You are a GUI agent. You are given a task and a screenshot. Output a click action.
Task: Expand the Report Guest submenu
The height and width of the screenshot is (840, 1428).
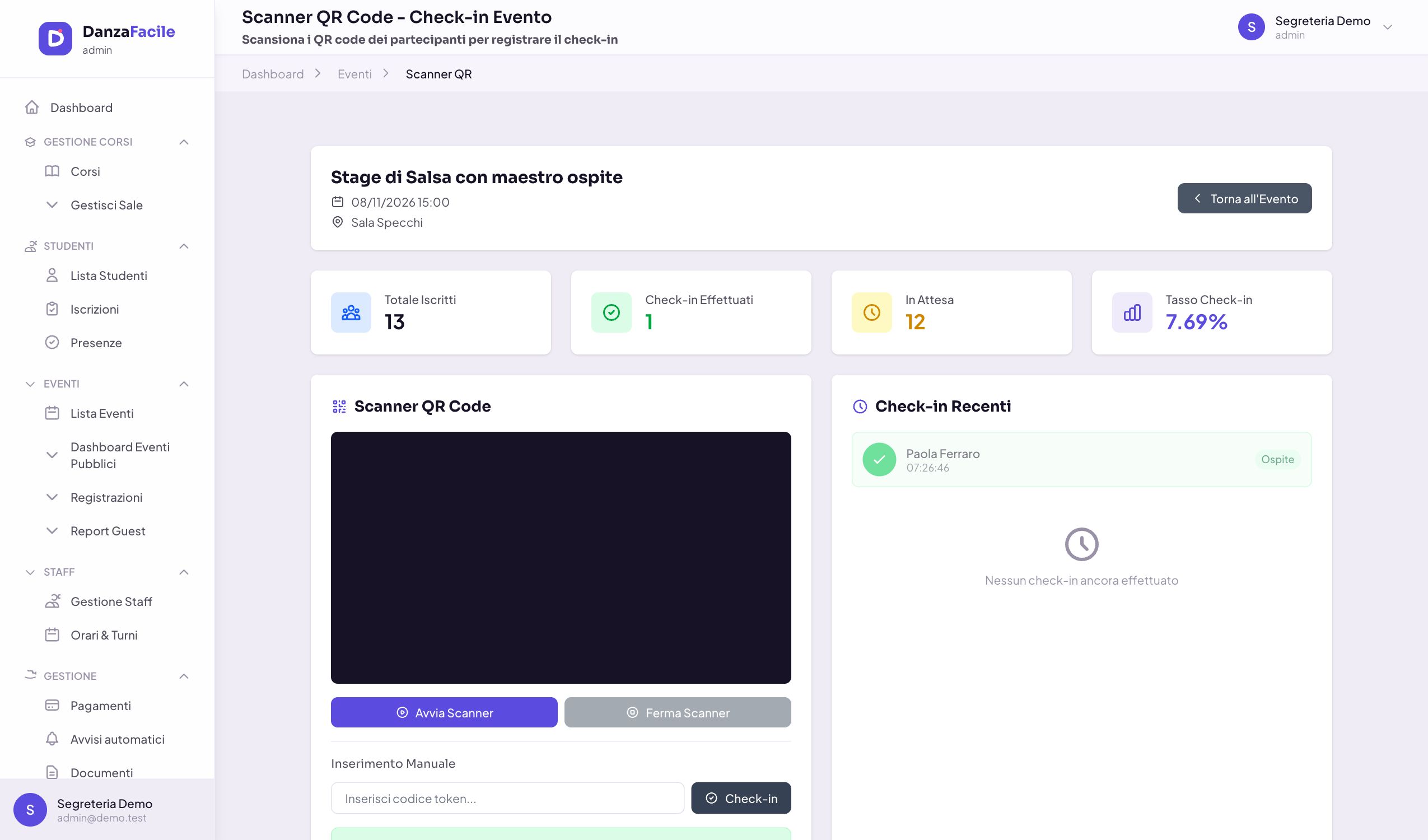(52, 530)
